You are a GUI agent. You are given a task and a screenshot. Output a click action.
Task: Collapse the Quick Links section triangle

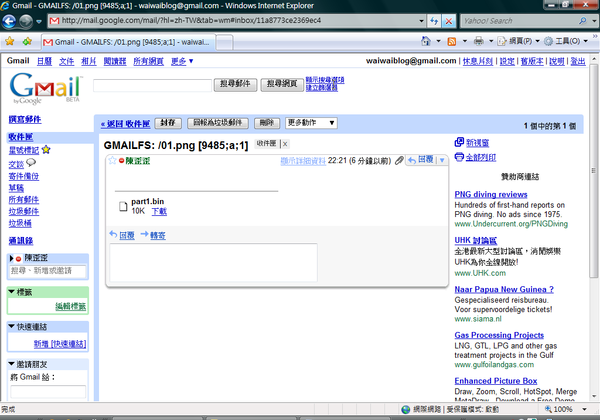coord(11,326)
